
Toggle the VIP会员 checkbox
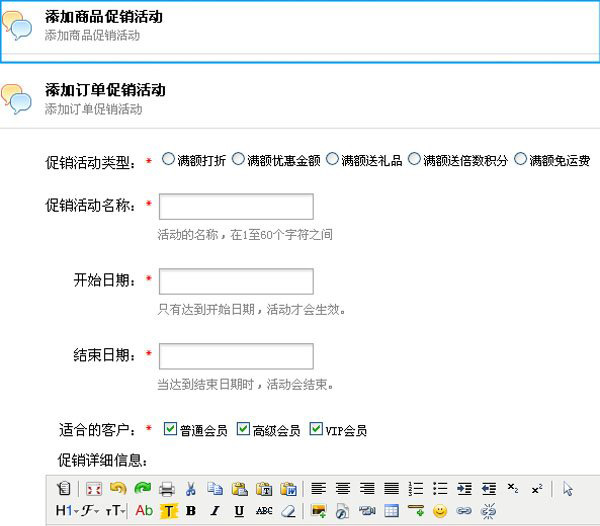[x=316, y=429]
